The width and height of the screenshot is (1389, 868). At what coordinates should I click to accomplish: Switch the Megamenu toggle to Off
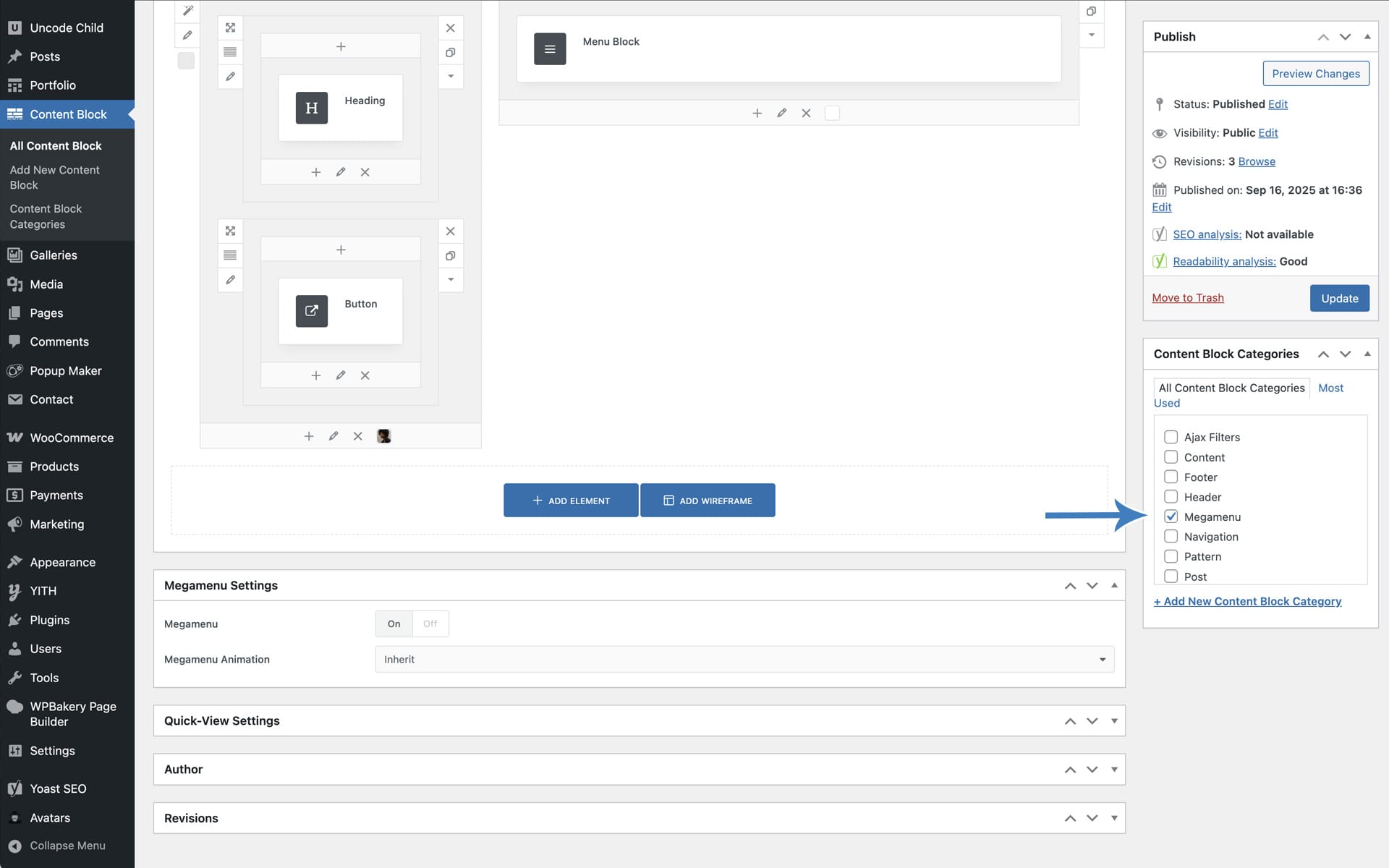pyautogui.click(x=430, y=624)
